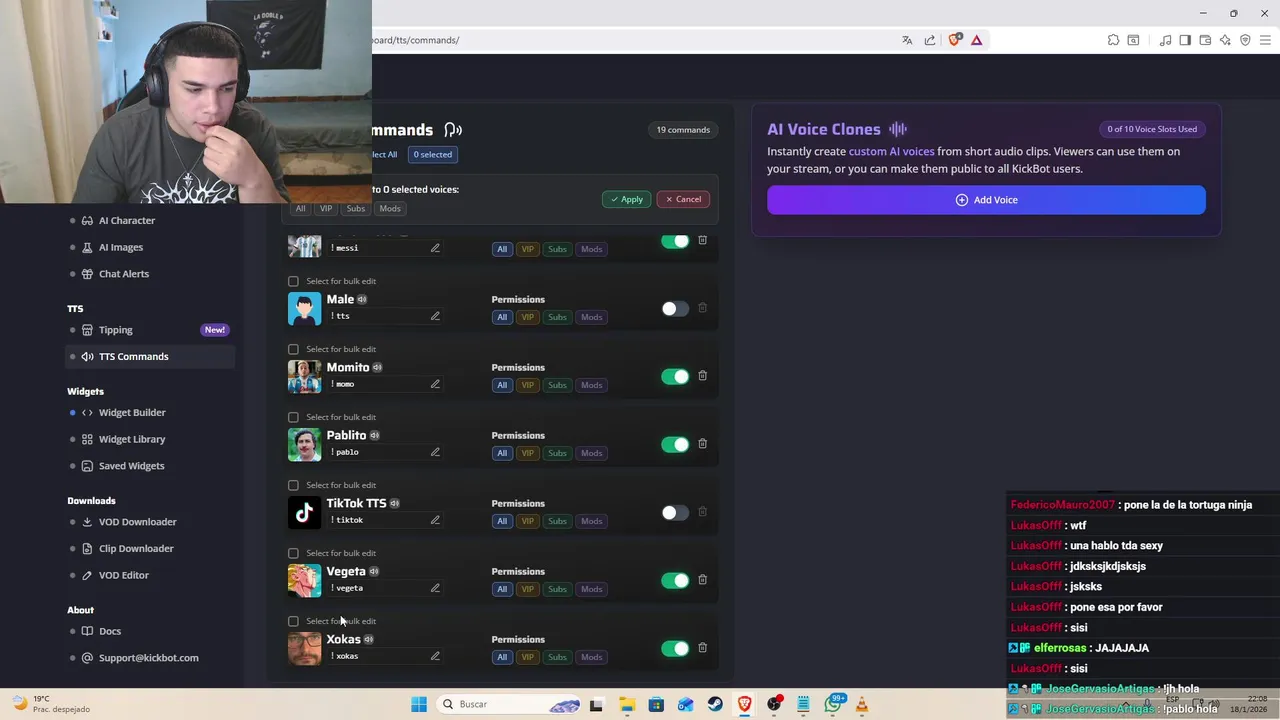Click the Cancel button for bulk edit
Screen dimensions: 1280x720
pos(683,199)
